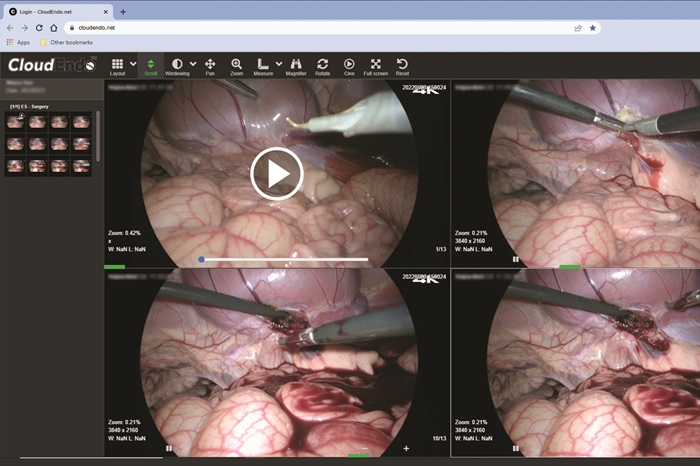
Task: Go back with the browser back arrow
Action: [x=10, y=28]
